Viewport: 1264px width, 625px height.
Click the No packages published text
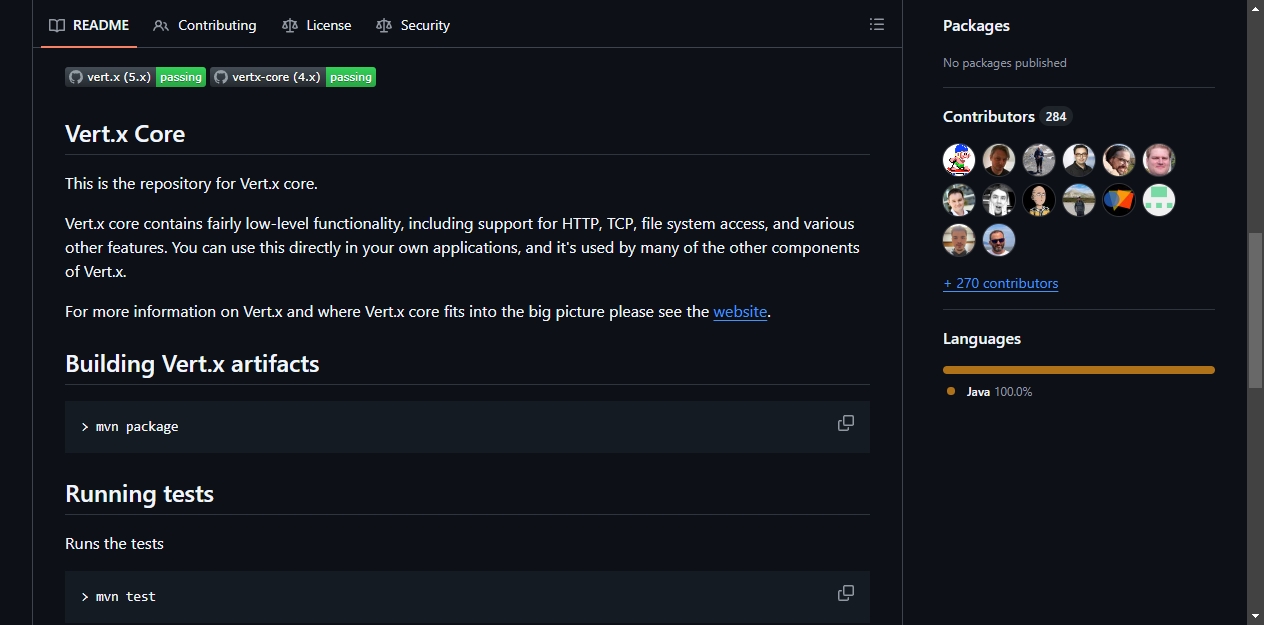click(1005, 63)
